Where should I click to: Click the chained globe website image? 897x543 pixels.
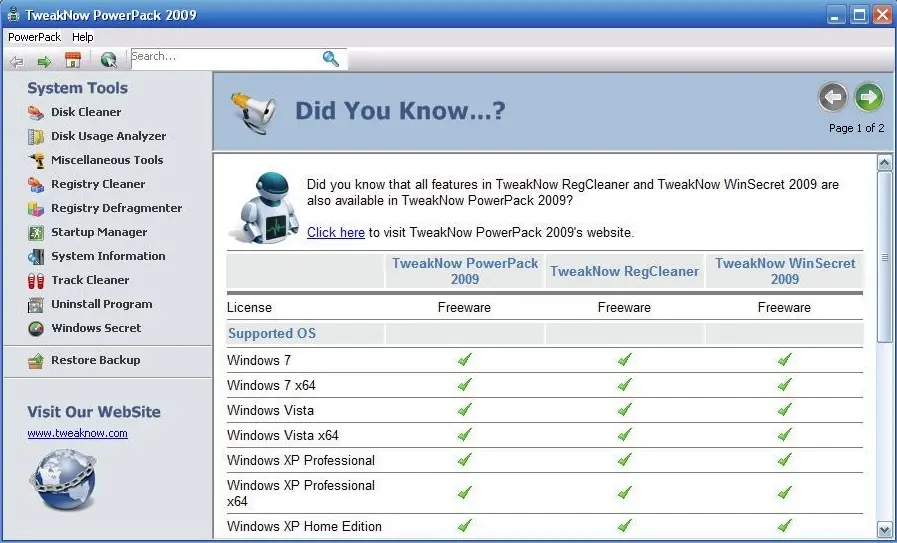tap(62, 479)
